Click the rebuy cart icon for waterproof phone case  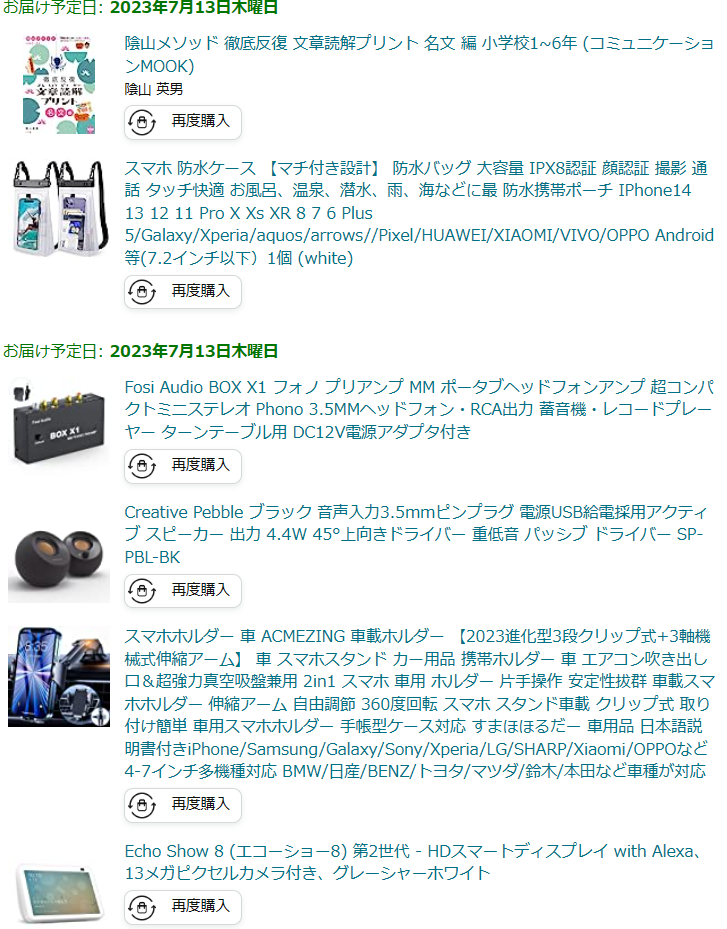[x=142, y=291]
